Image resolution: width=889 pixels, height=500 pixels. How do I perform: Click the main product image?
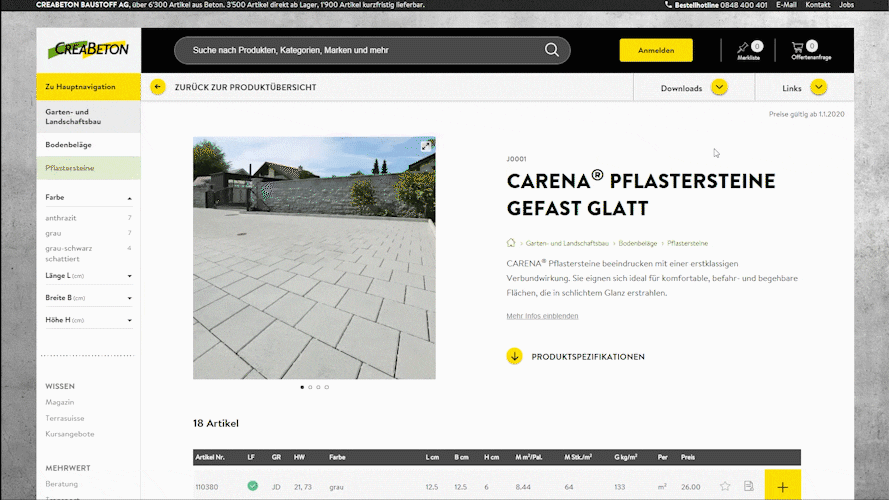[x=314, y=258]
